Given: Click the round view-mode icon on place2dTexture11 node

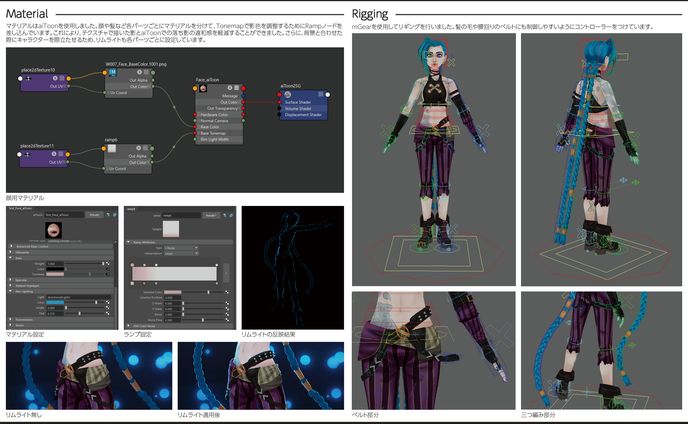Looking at the screenshot, I should pyautogui.click(x=54, y=154).
